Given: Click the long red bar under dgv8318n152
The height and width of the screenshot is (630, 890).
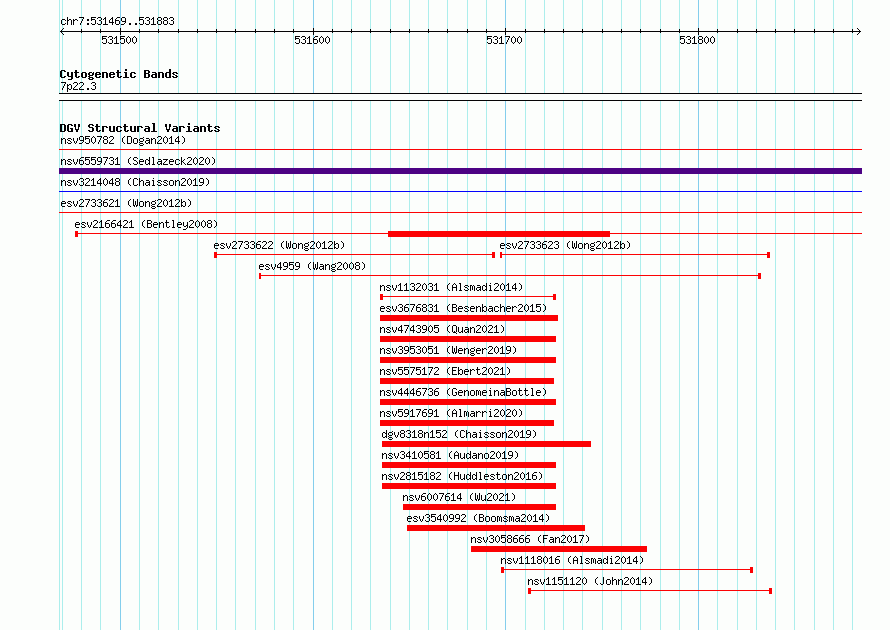Looking at the screenshot, I should coord(486,444).
